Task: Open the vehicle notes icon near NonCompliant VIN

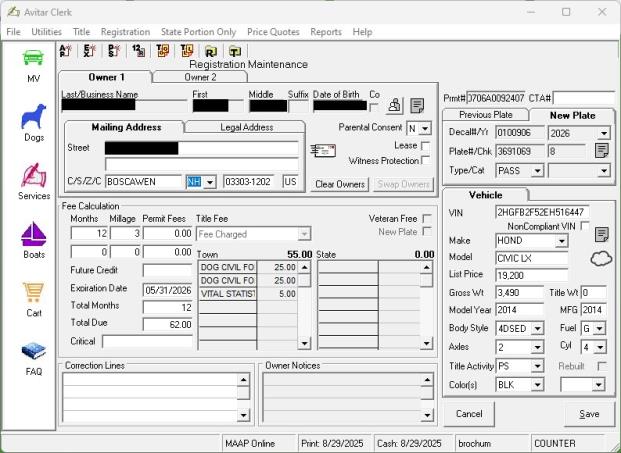Action: pyautogui.click(x=602, y=235)
